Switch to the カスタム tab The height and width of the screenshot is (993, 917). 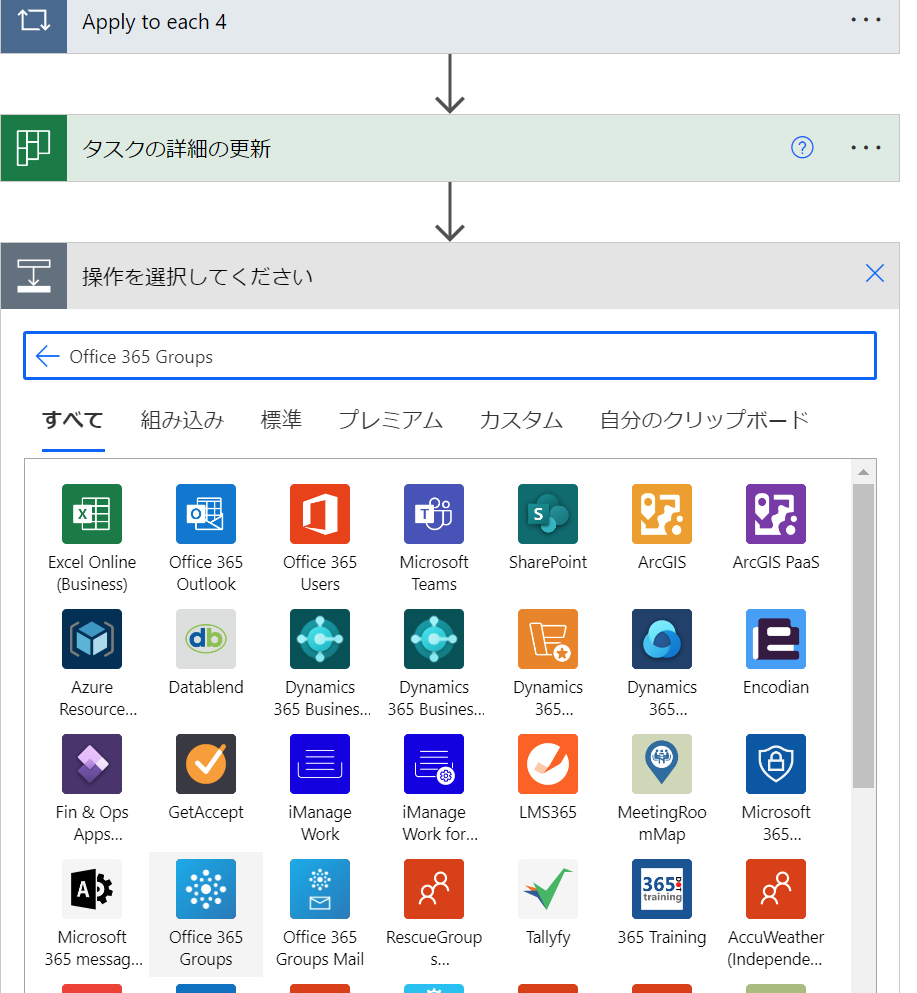pos(521,420)
